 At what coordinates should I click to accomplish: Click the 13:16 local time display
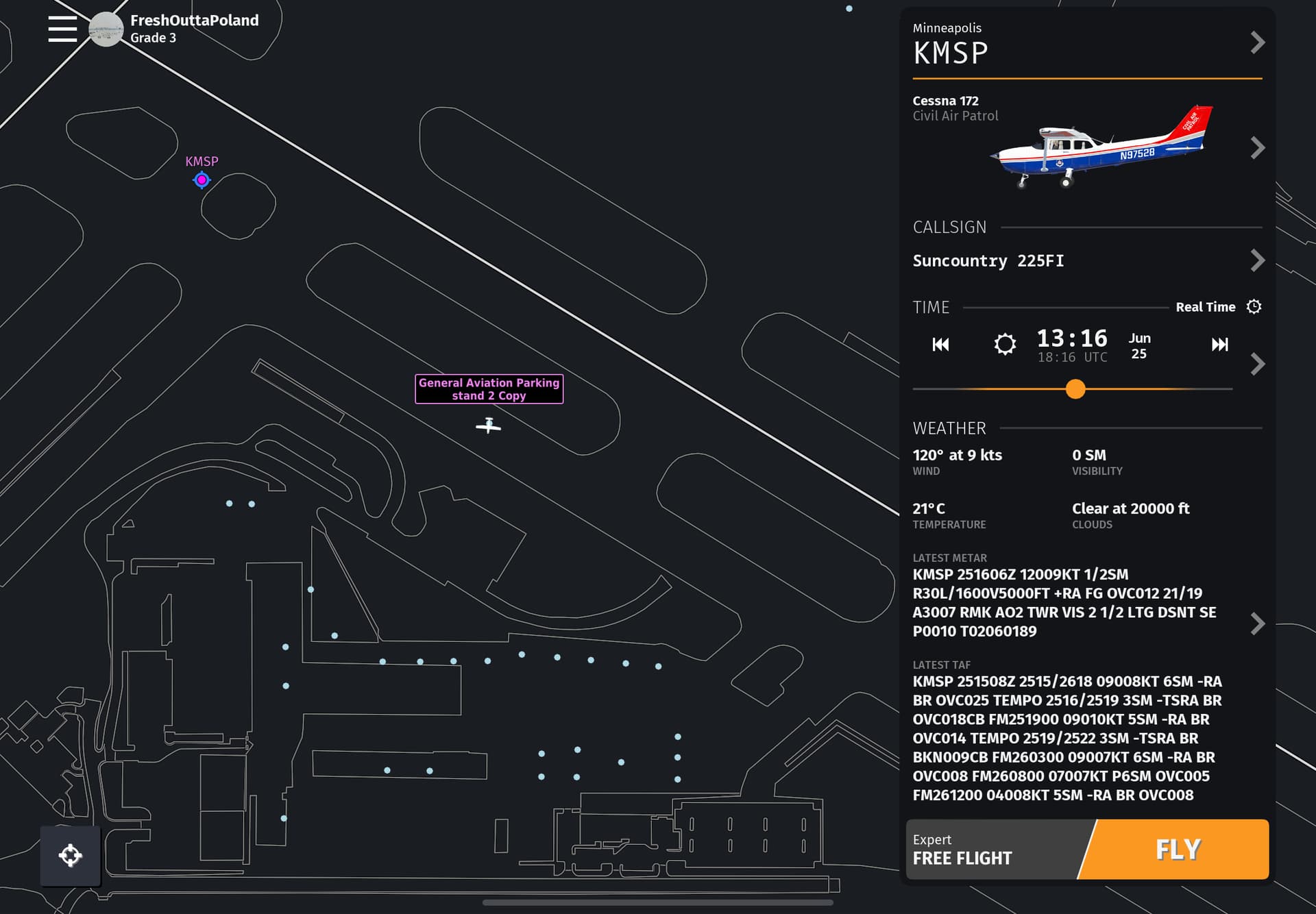(1072, 338)
